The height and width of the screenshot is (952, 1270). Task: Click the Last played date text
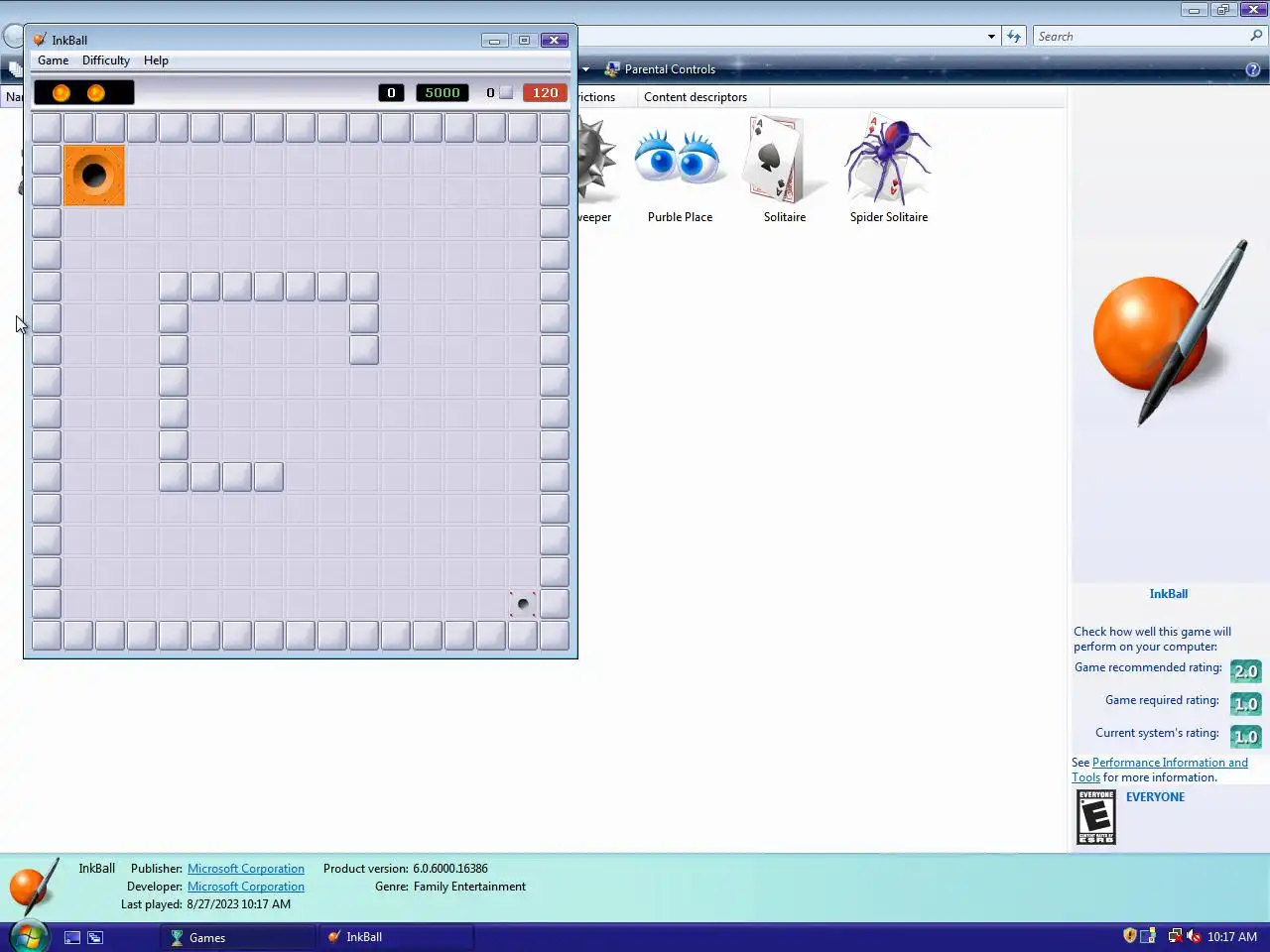205,904
